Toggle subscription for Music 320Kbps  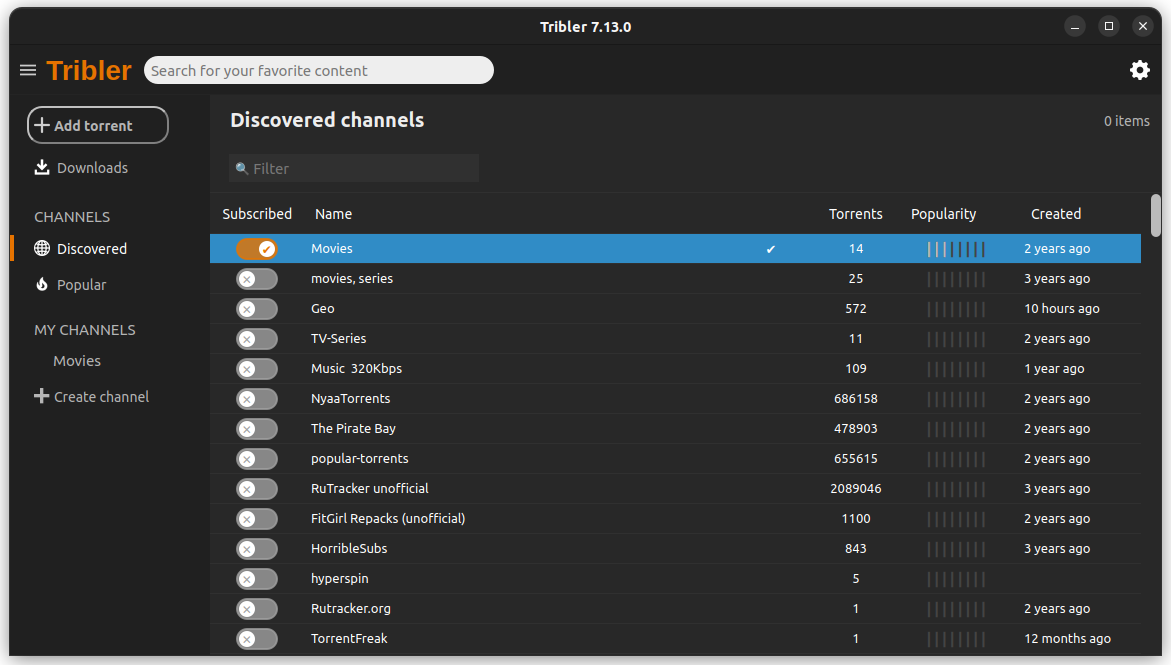[x=257, y=368]
